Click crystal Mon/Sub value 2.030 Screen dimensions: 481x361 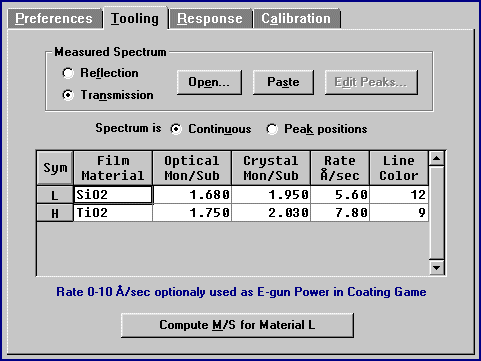(271, 213)
